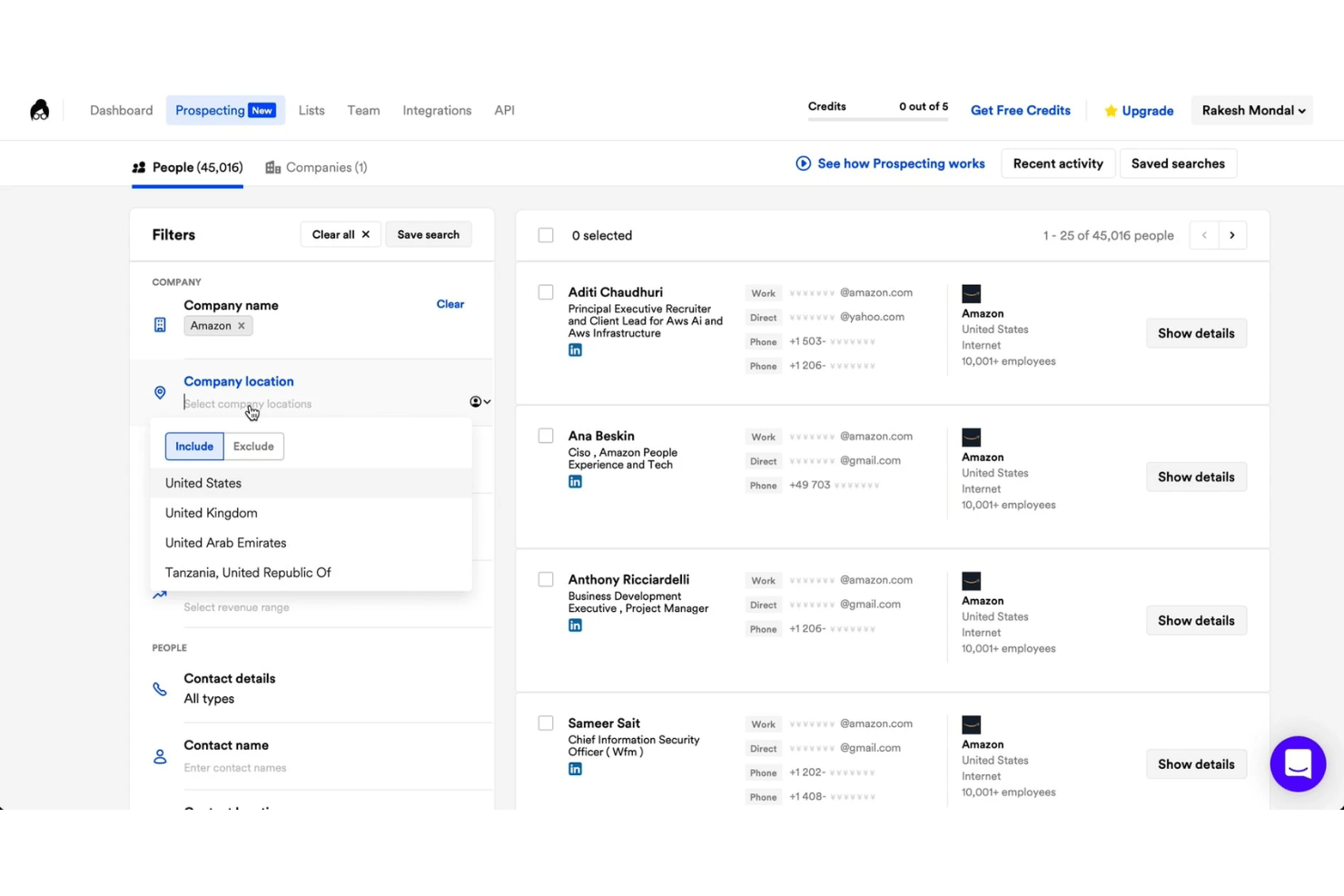Click the revenue trend arrow icon

(x=160, y=596)
